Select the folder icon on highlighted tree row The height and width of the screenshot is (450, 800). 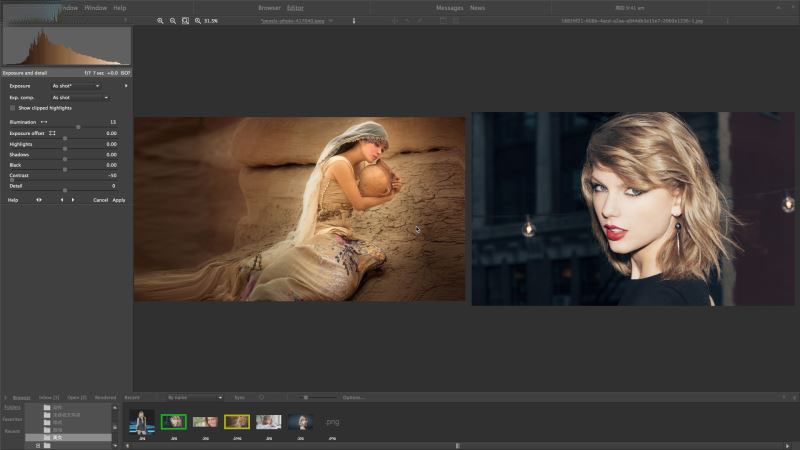click(47, 437)
